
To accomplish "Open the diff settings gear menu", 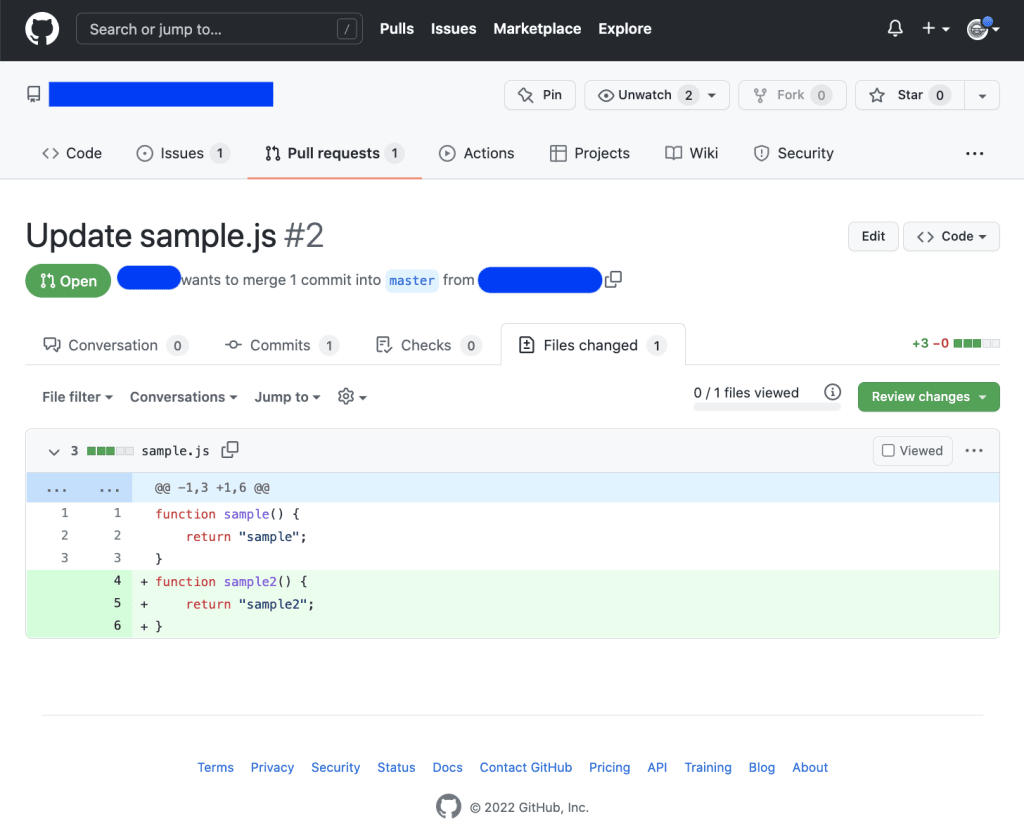I will click(352, 396).
